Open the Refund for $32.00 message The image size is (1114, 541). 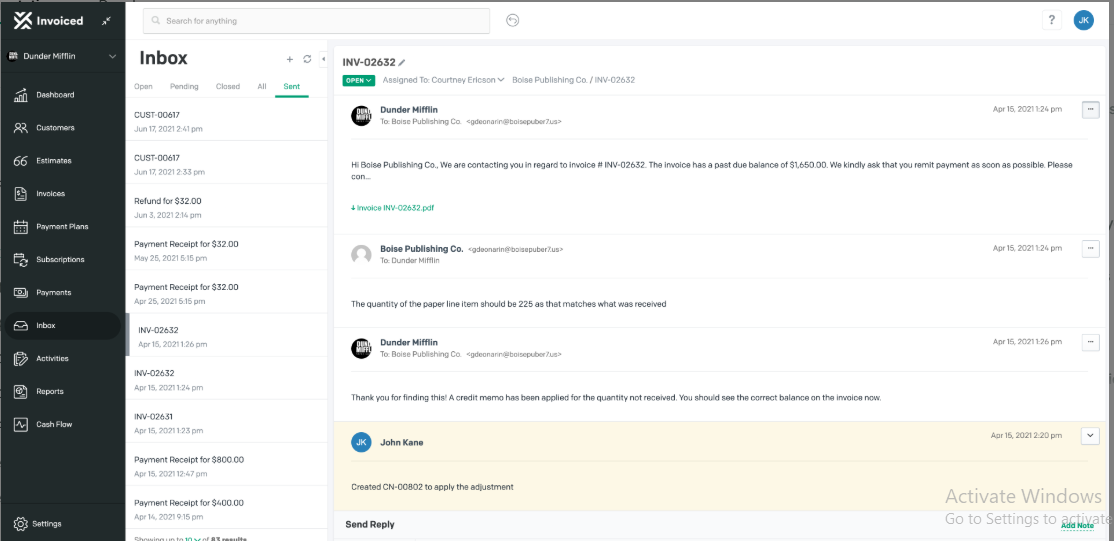click(x=227, y=206)
